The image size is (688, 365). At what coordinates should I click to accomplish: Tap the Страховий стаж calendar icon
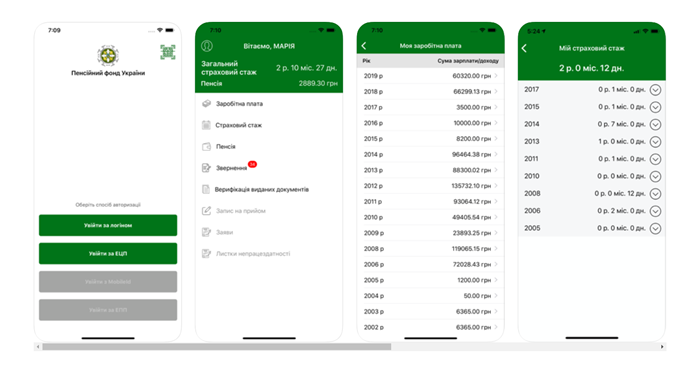[206, 125]
